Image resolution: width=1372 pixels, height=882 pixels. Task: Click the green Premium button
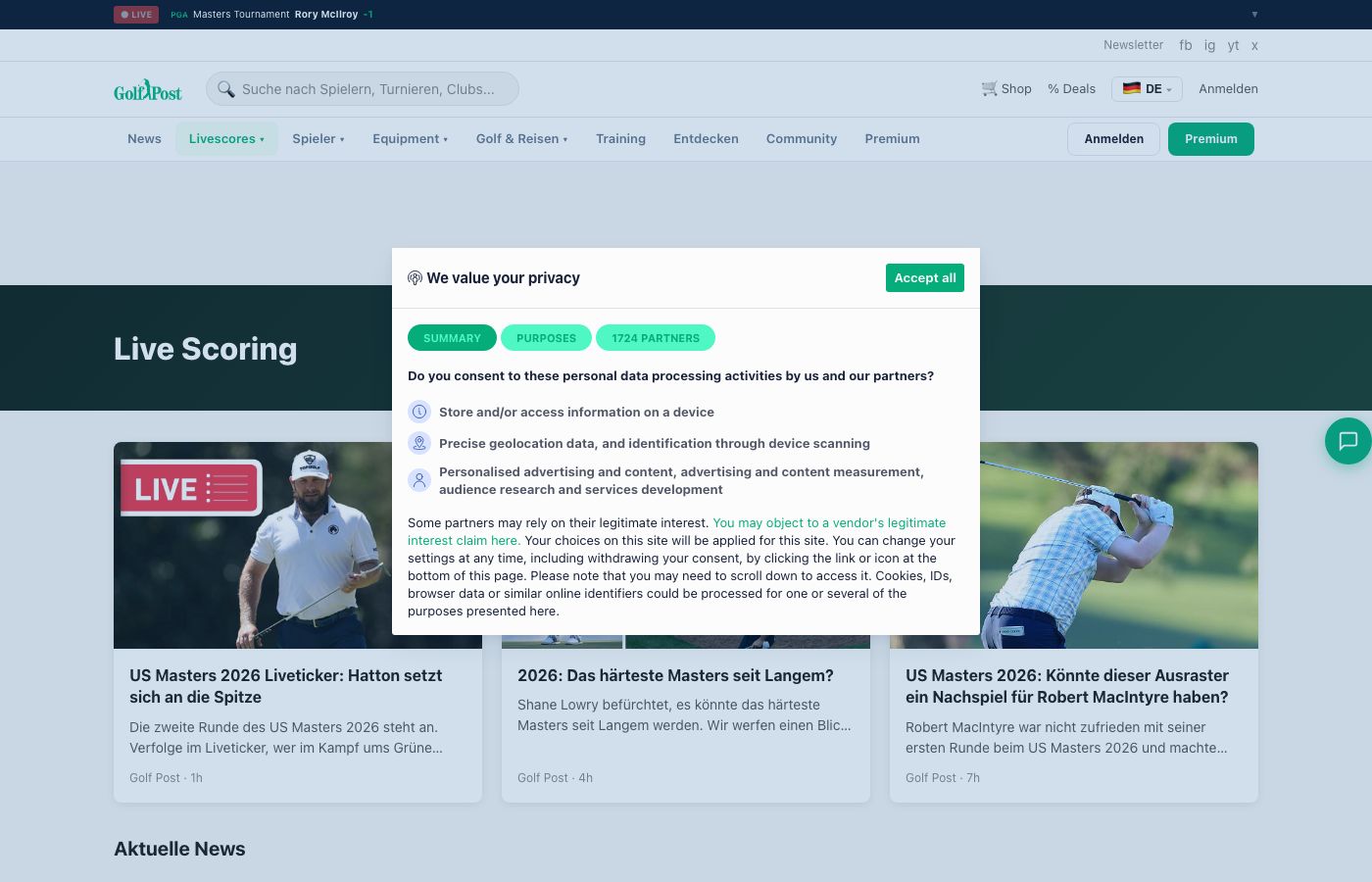click(x=1211, y=139)
